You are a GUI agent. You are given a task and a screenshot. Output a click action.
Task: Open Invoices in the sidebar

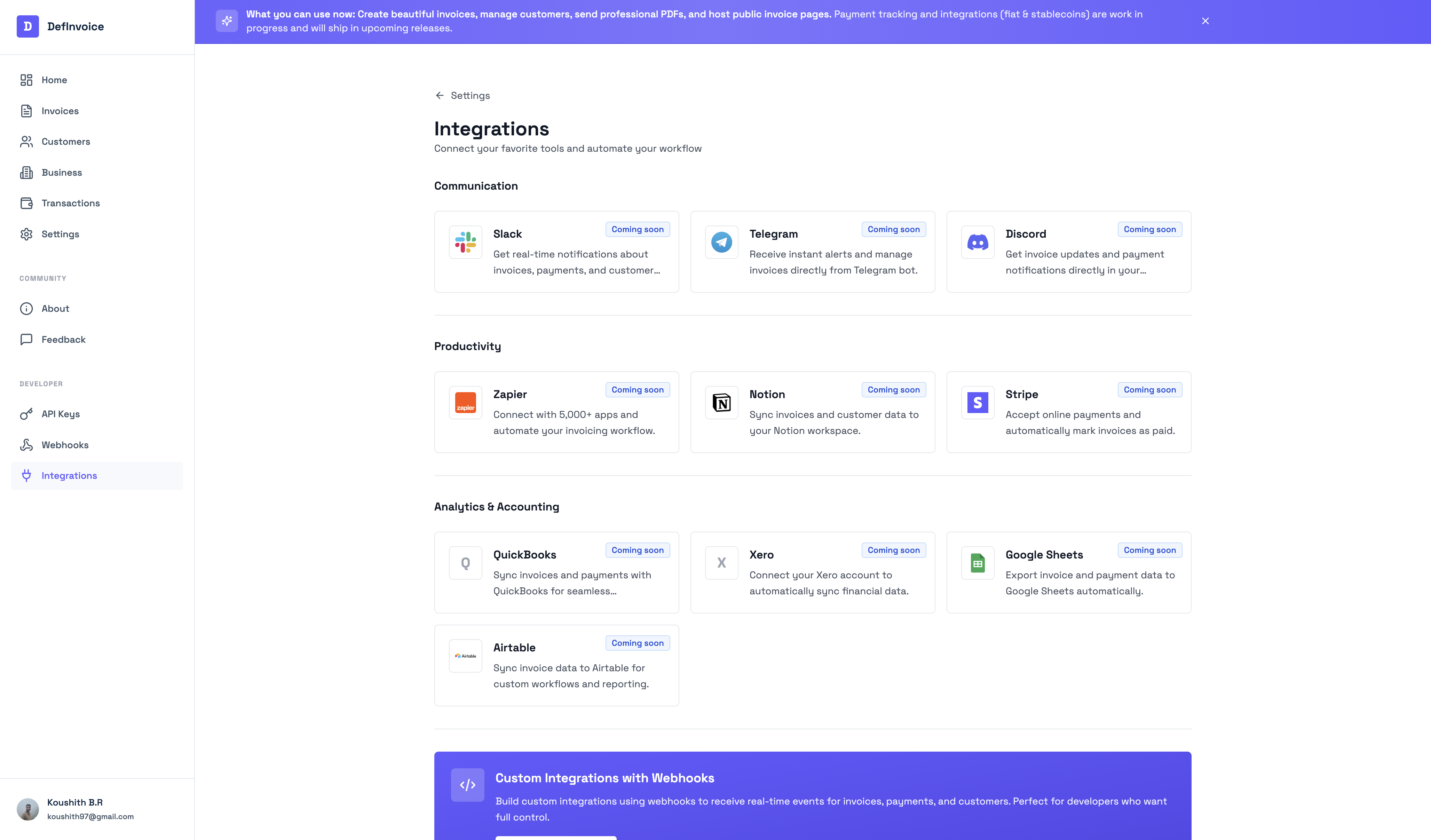coord(60,111)
